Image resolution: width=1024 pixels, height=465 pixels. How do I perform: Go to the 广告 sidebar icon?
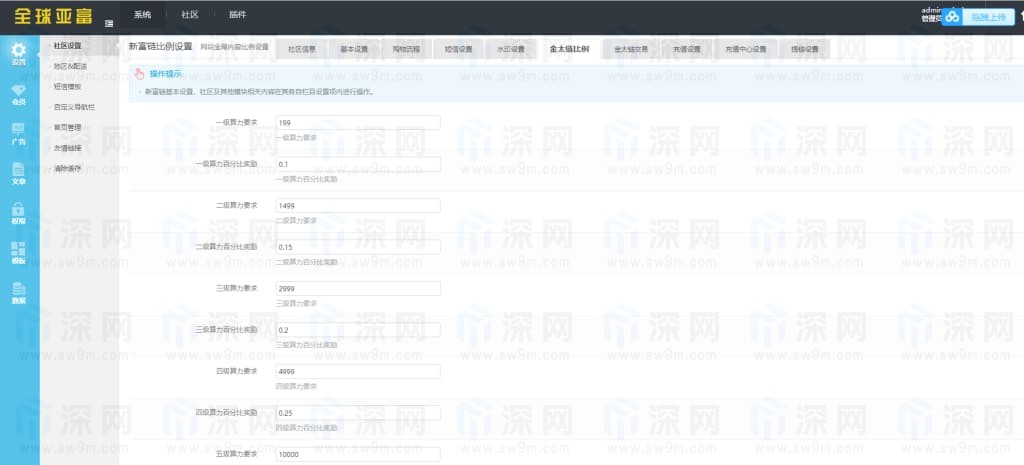[x=19, y=133]
